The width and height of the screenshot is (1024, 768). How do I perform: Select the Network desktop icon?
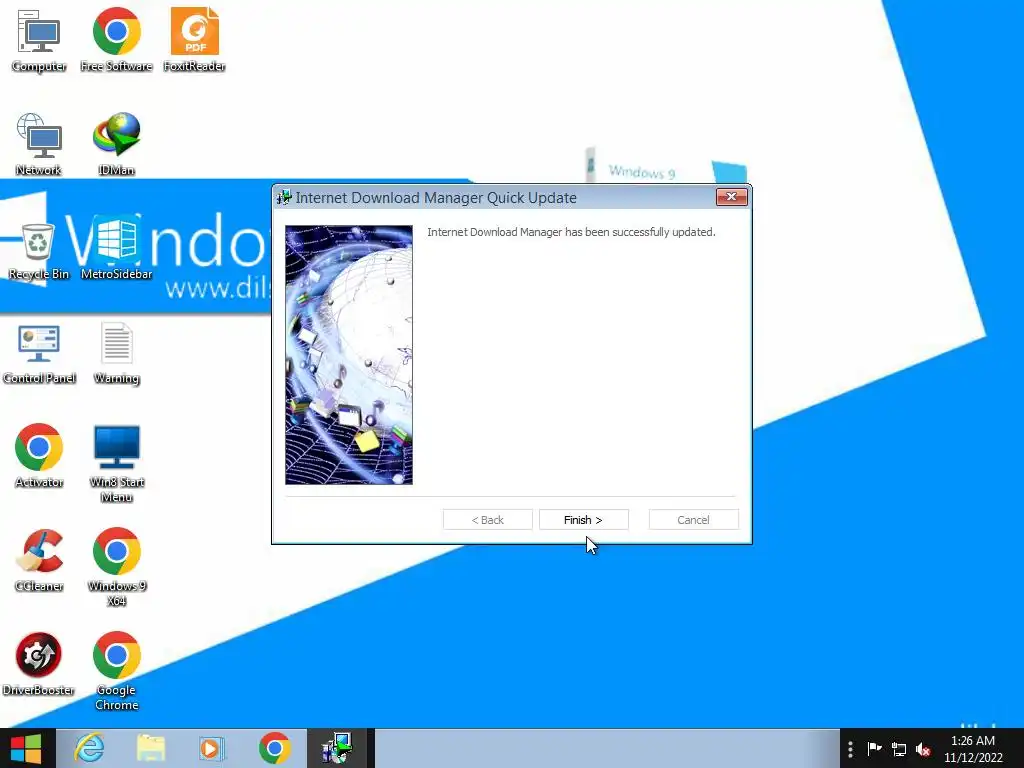pyautogui.click(x=39, y=144)
